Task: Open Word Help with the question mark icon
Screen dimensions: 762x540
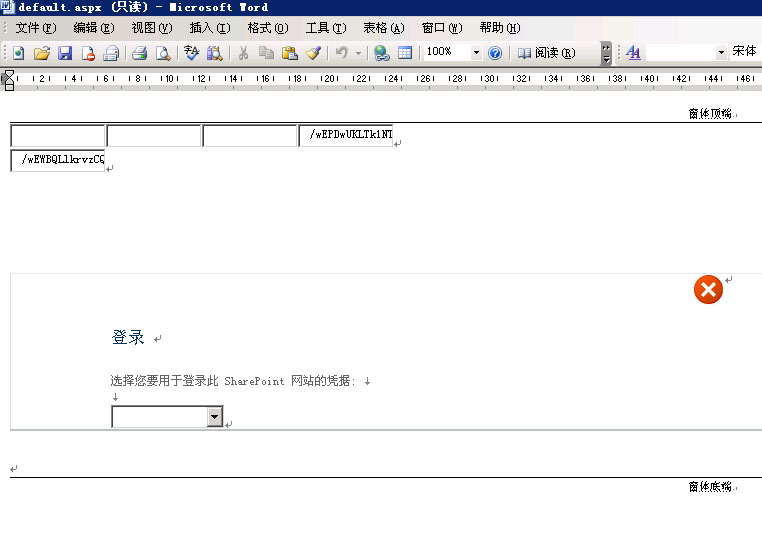Action: (x=495, y=52)
